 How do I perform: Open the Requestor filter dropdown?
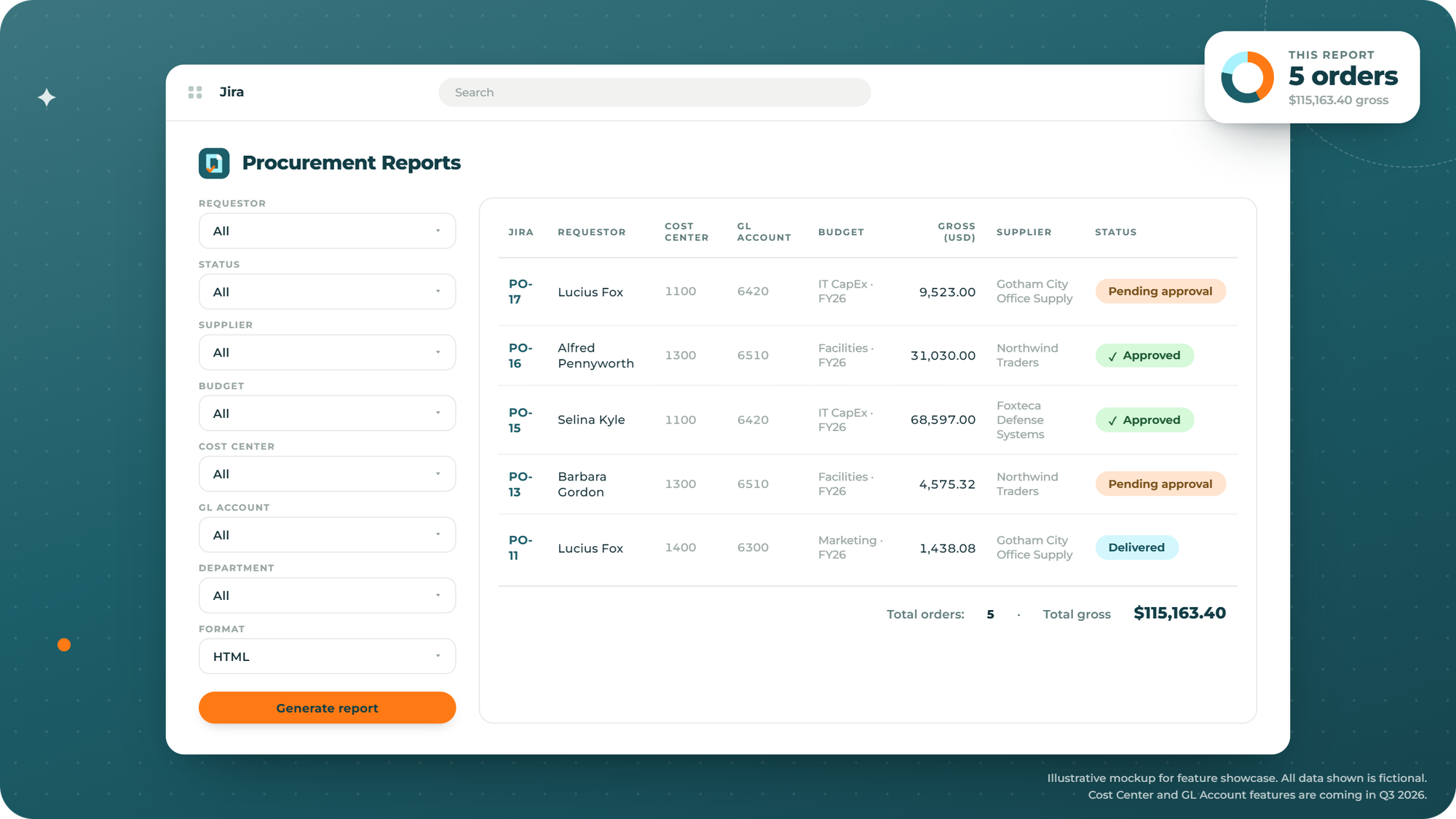pyautogui.click(x=327, y=231)
